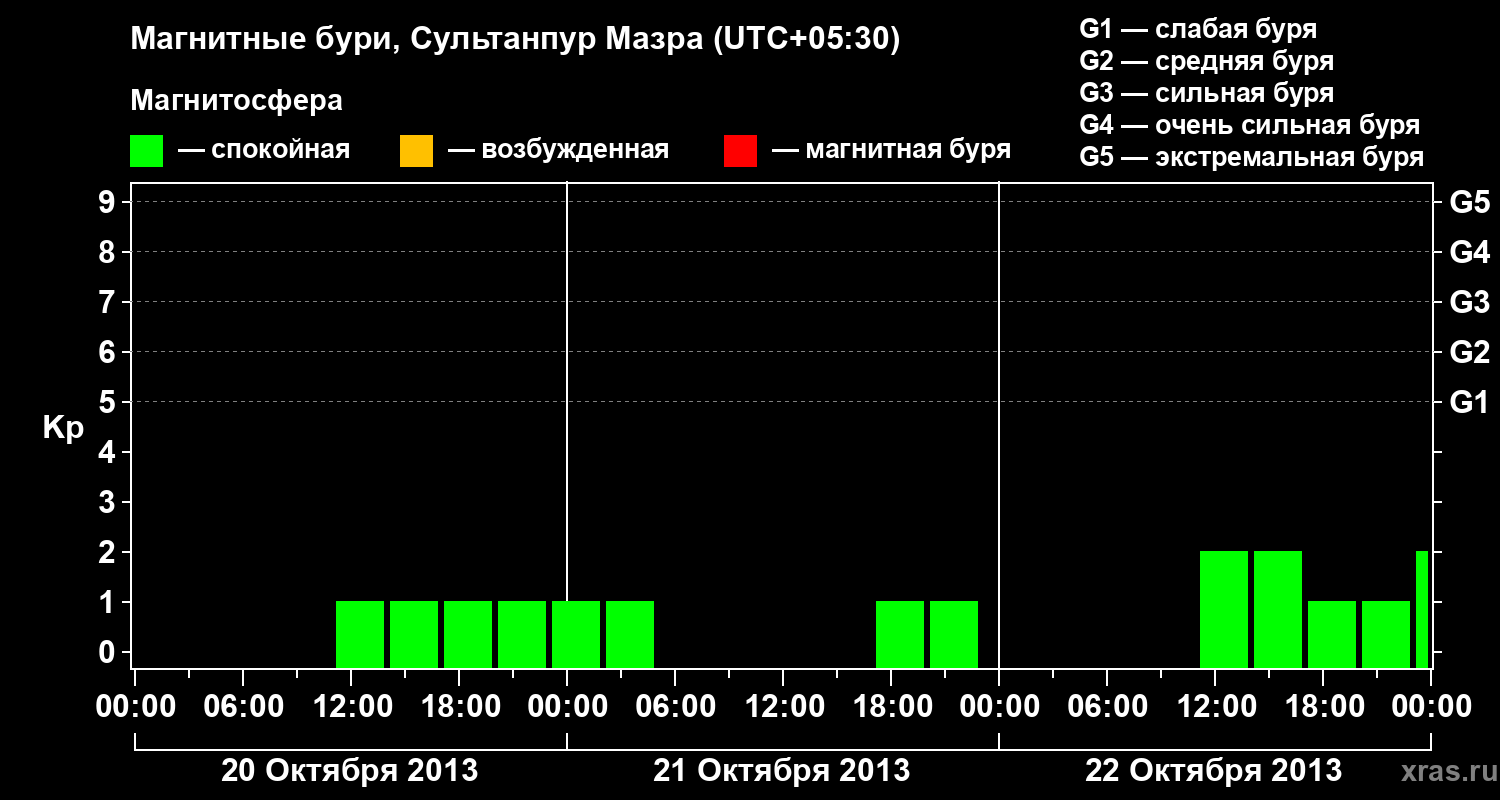Click the bar starting at 00:00 on 21 October
Image resolution: width=1500 pixels, height=800 pixels.
pyautogui.click(x=576, y=634)
